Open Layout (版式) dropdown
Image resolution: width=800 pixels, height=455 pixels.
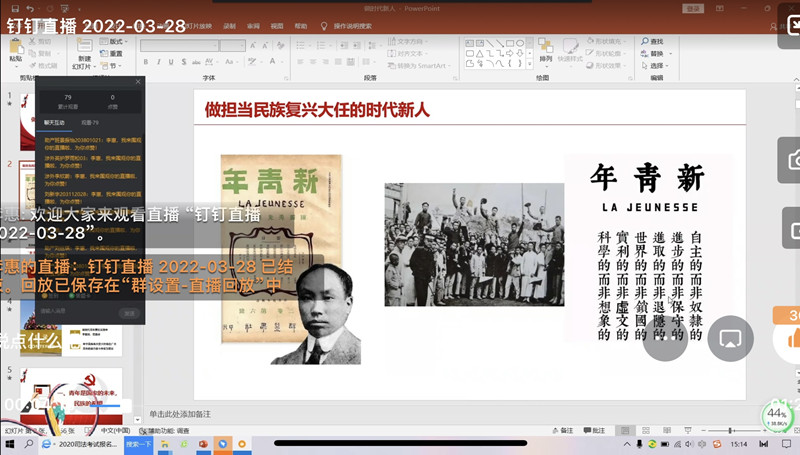point(113,41)
